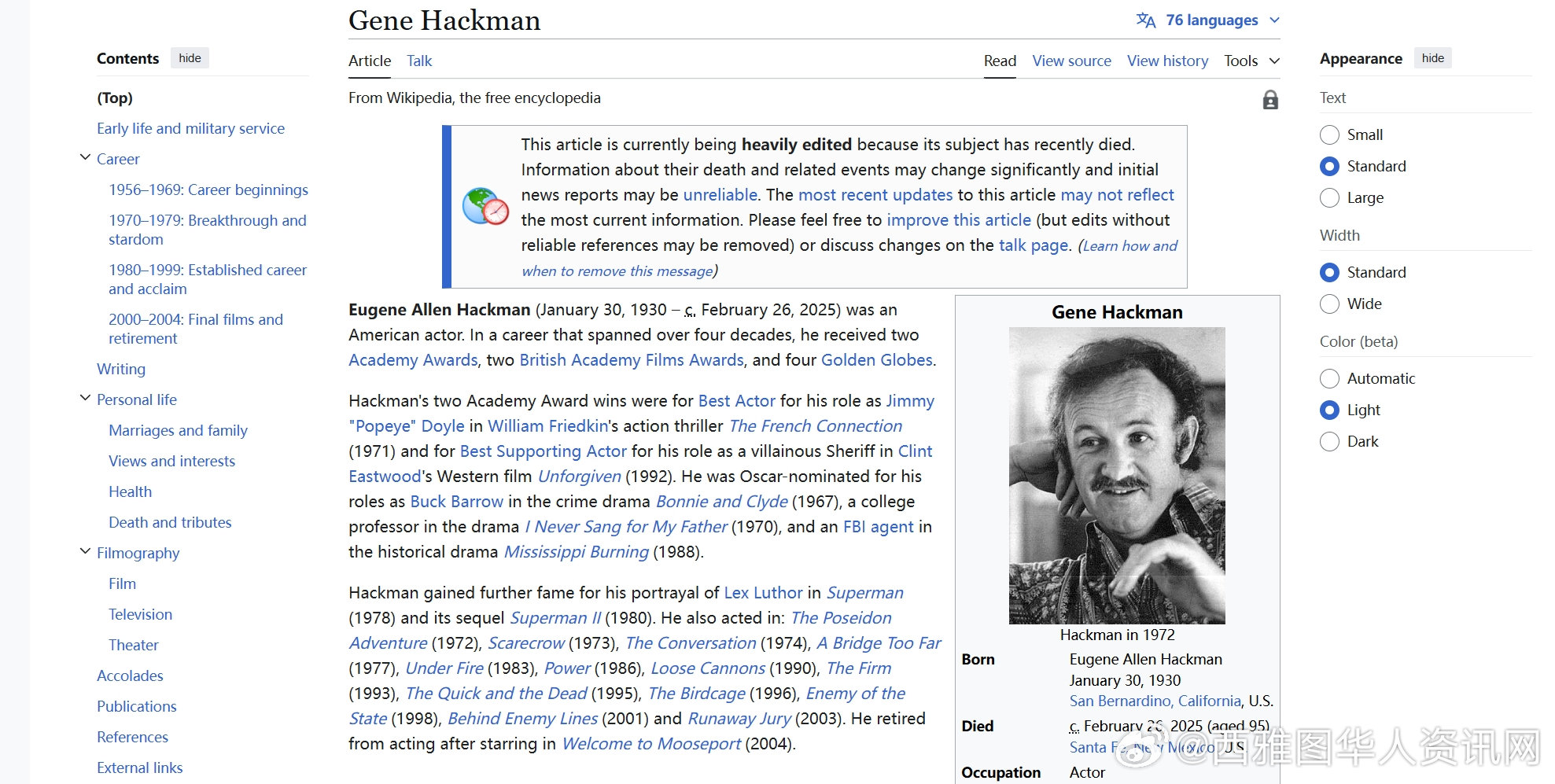This screenshot has height=784, width=1555.
Task: Hide the Appearance panel
Action: tap(1433, 58)
